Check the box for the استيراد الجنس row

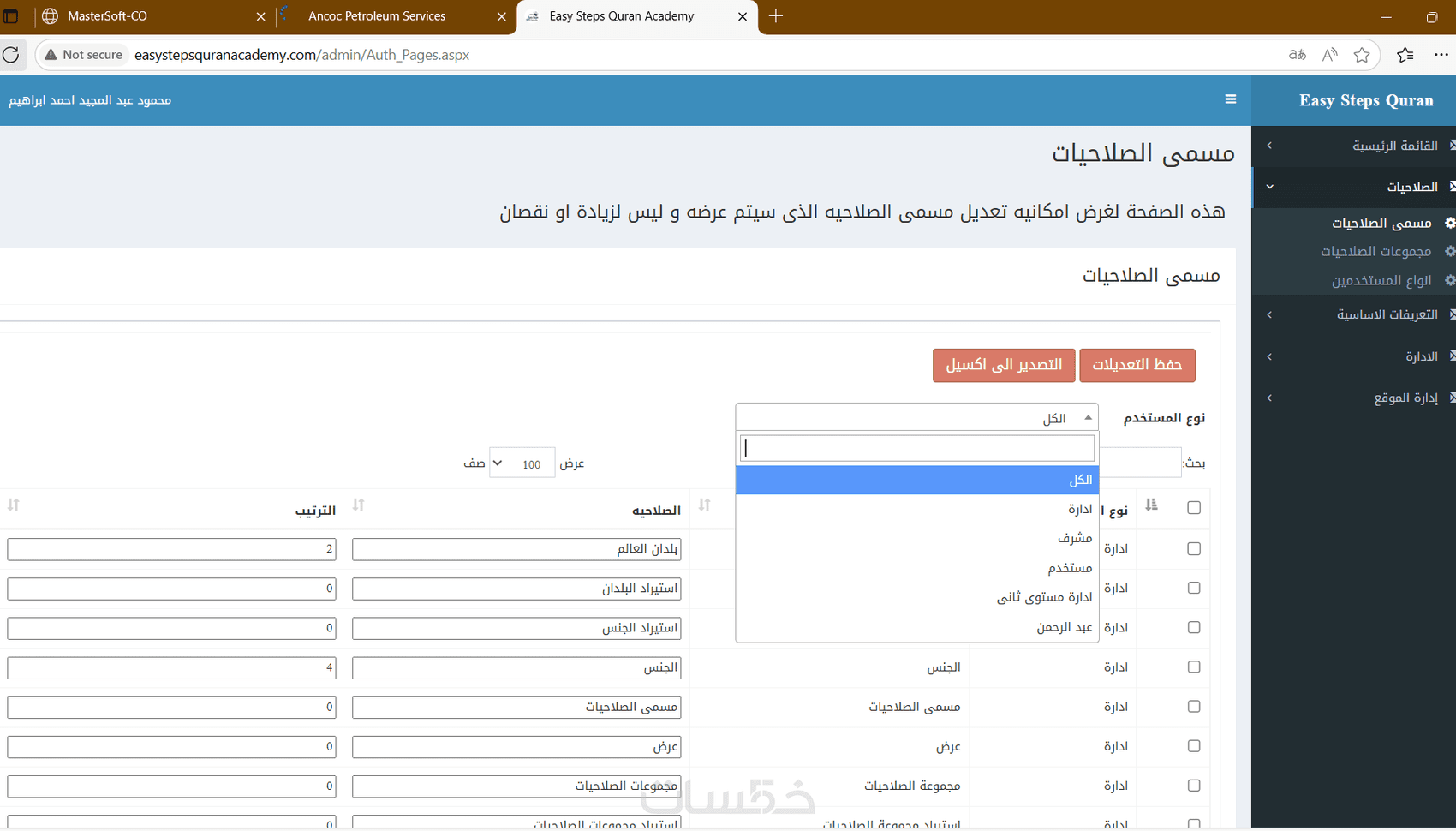click(x=1194, y=628)
